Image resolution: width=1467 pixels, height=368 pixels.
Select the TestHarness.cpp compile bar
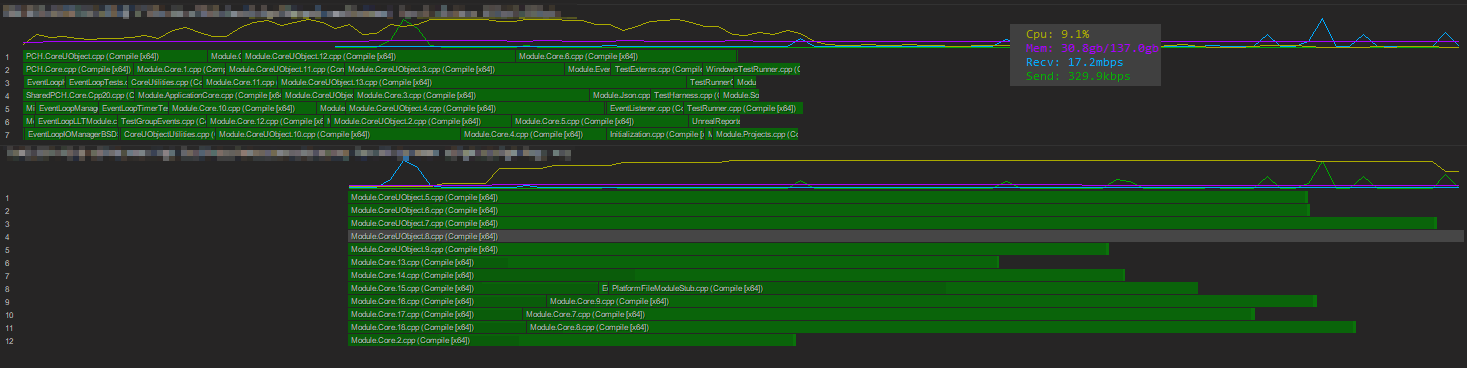coord(685,95)
